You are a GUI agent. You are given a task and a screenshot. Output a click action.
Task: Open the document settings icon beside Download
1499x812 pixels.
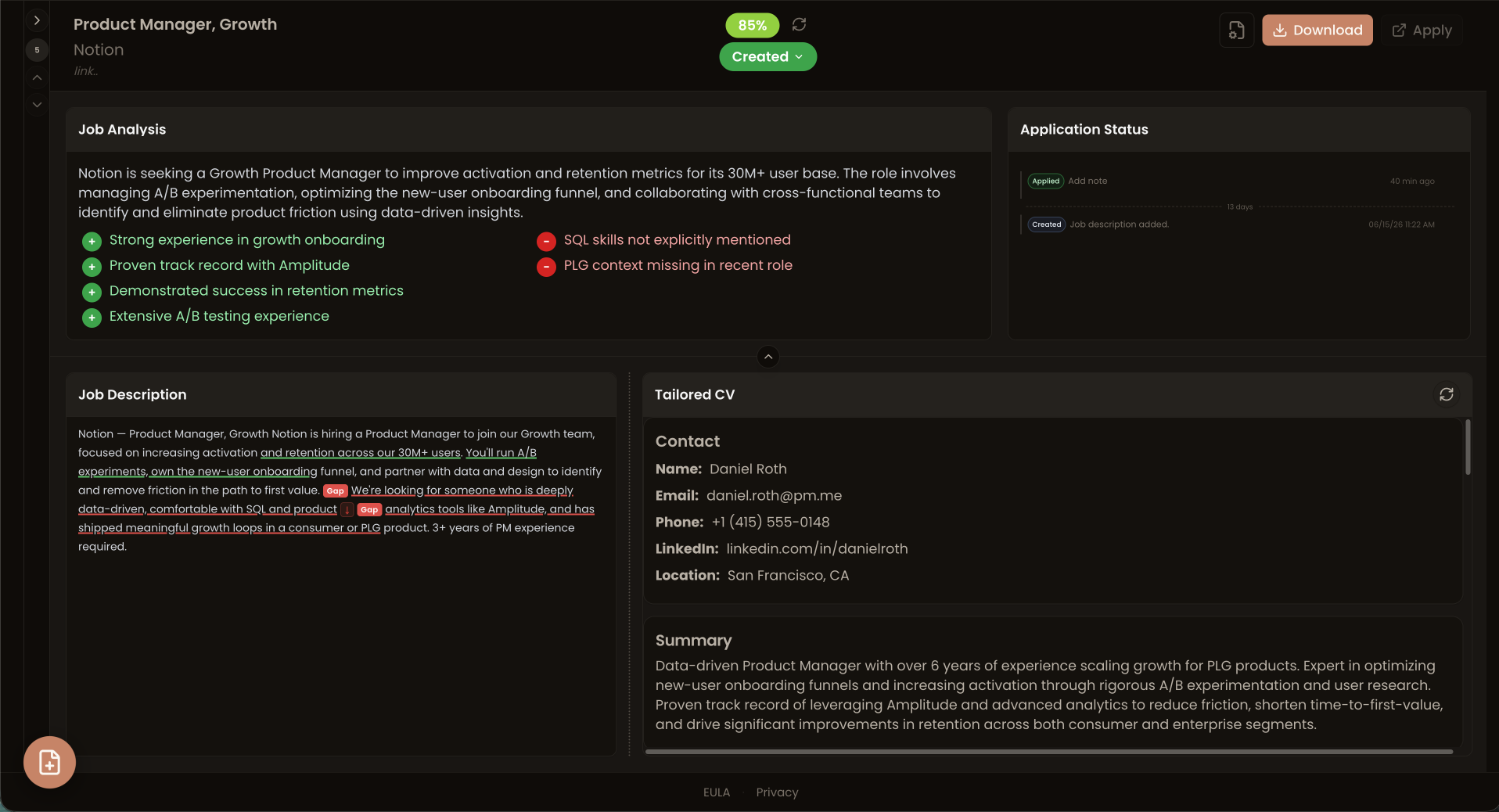coord(1236,31)
